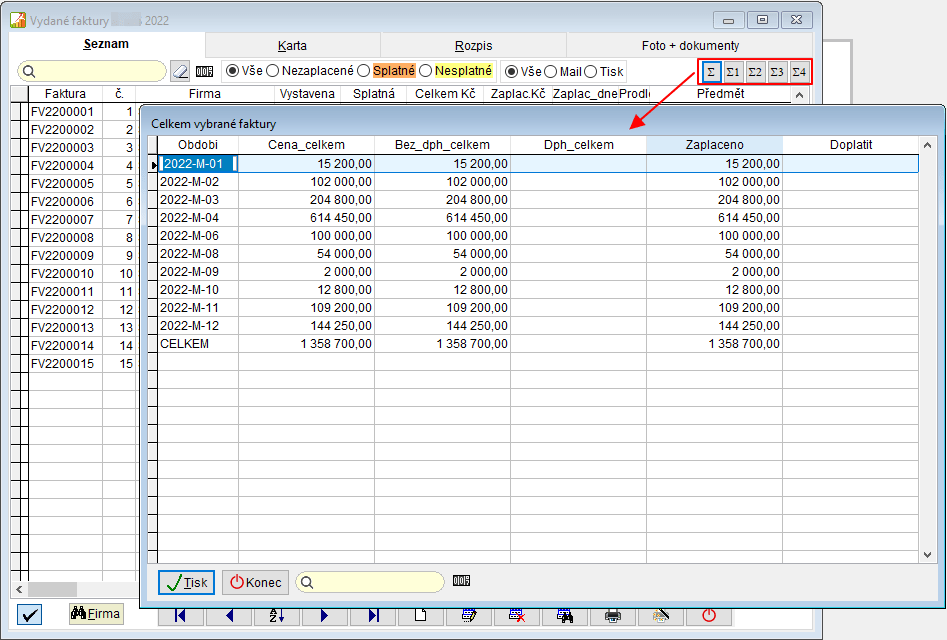Click the CELKEM total row
This screenshot has width=947, height=640.
[538, 344]
